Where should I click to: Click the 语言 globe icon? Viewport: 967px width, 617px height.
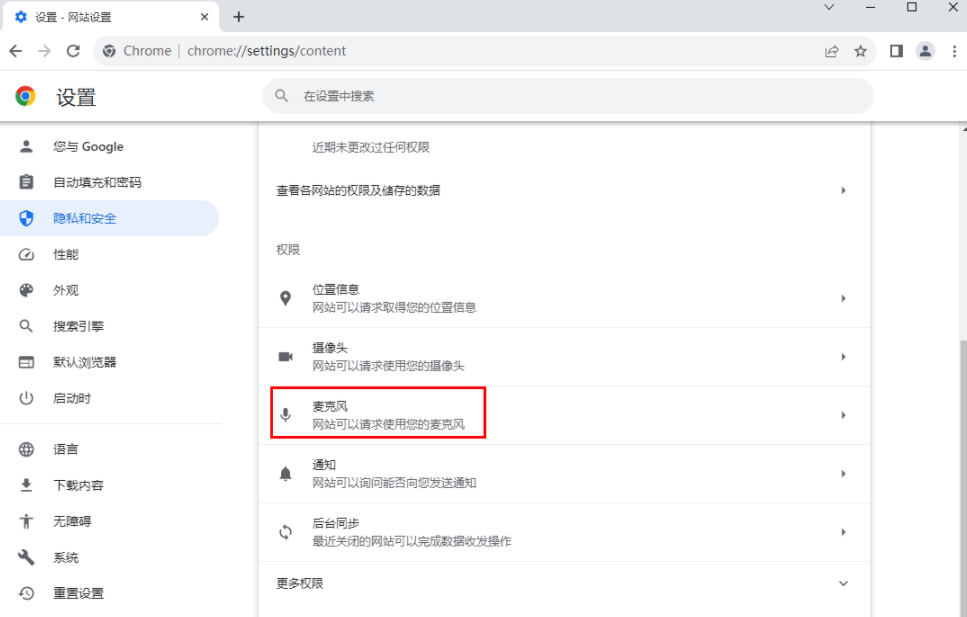[26, 449]
